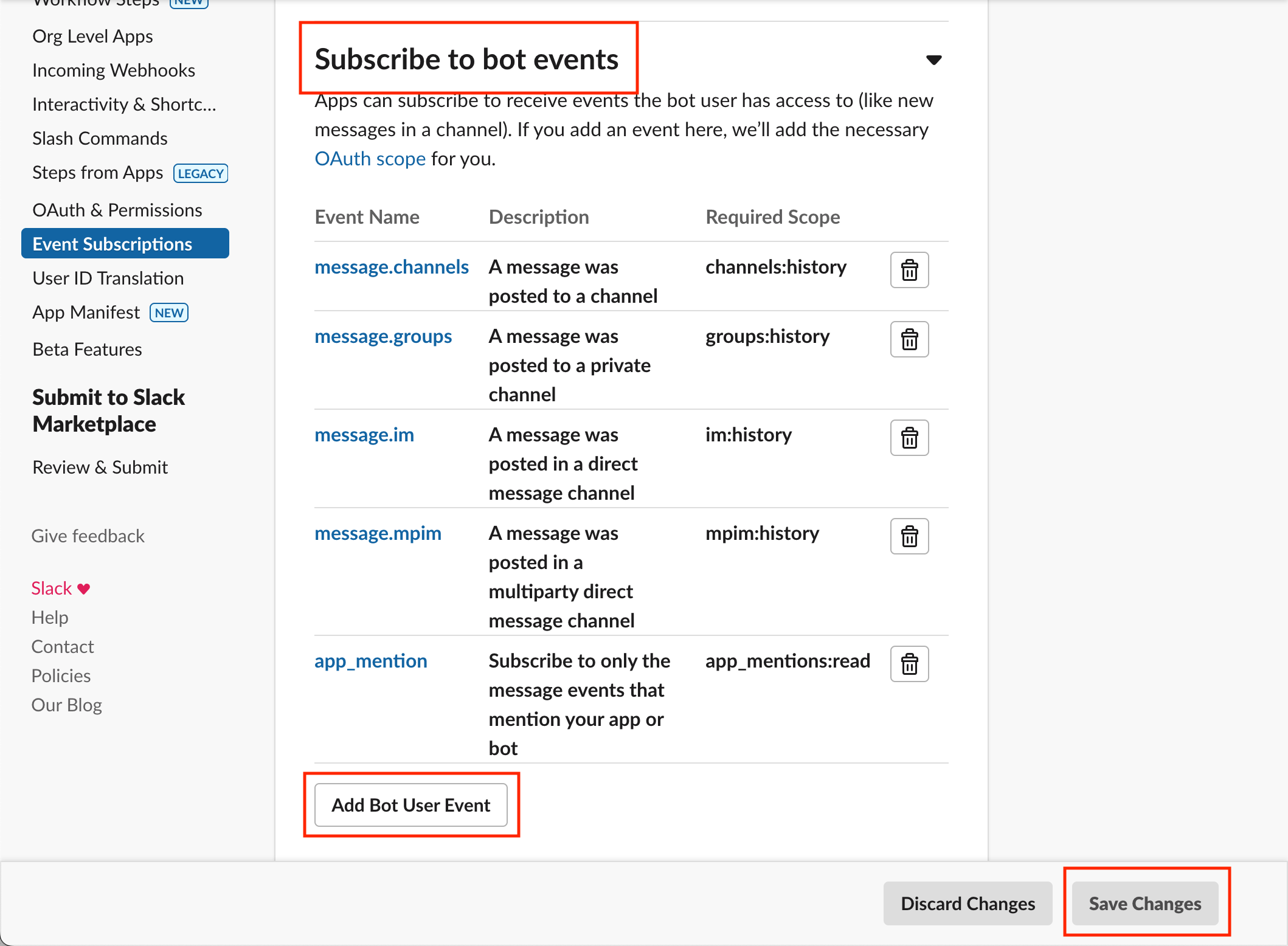Remove the message.mpim bot event
Screen dimensions: 1288x946
(909, 536)
